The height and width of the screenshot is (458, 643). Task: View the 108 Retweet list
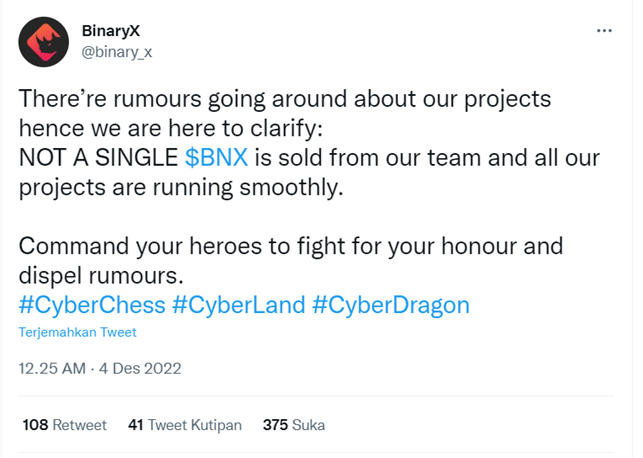point(65,425)
